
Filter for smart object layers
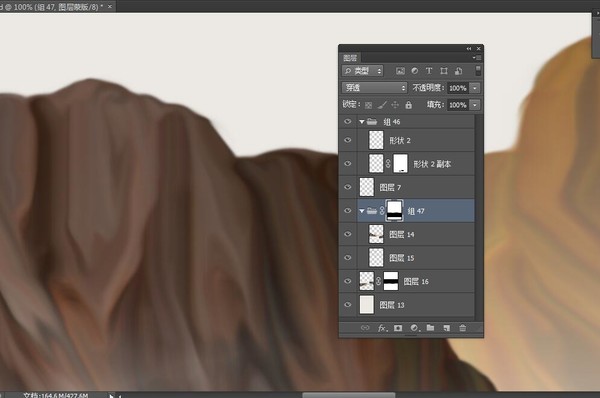point(458,71)
